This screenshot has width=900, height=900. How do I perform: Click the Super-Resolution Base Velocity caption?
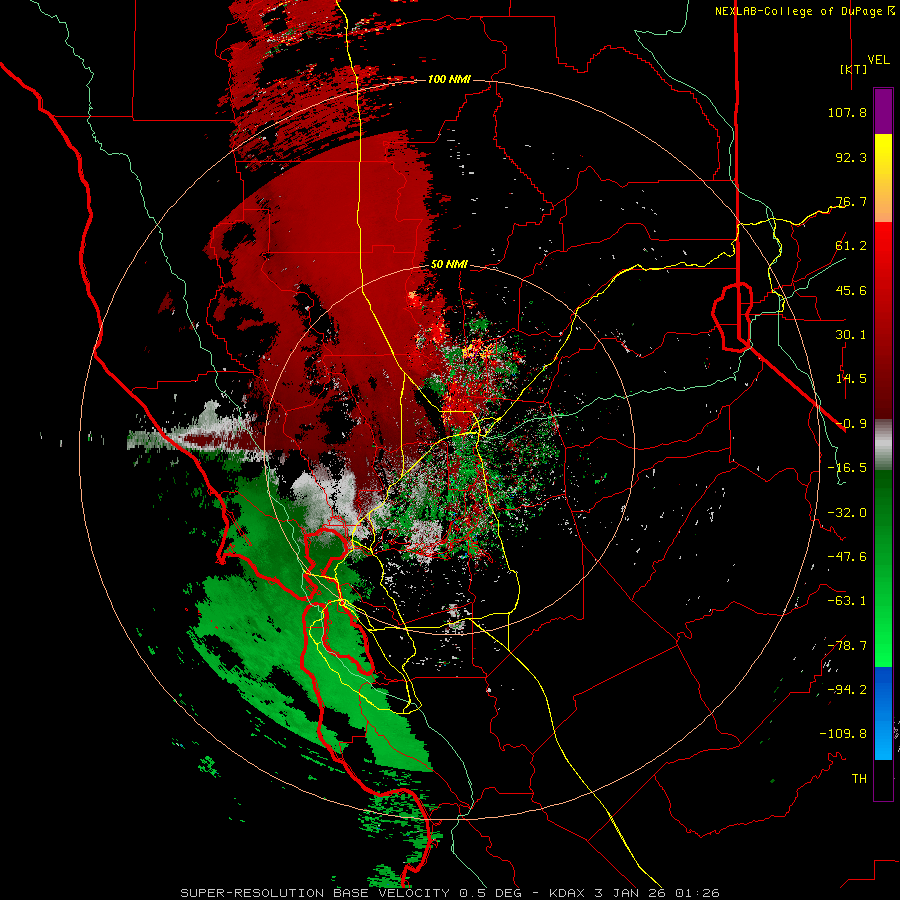[x=449, y=893]
